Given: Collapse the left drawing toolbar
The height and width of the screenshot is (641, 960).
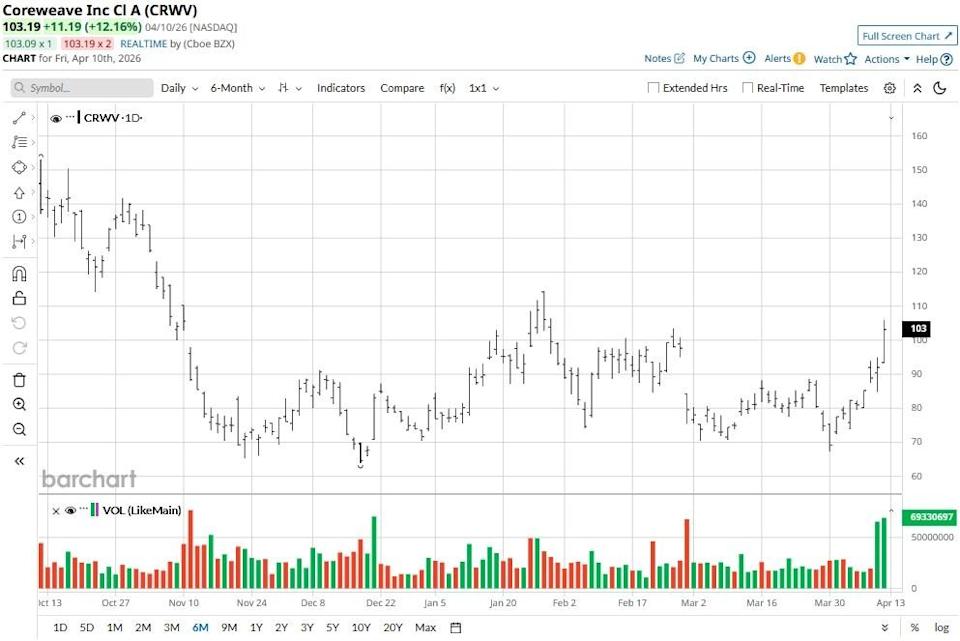Looking at the screenshot, I should coord(18,461).
